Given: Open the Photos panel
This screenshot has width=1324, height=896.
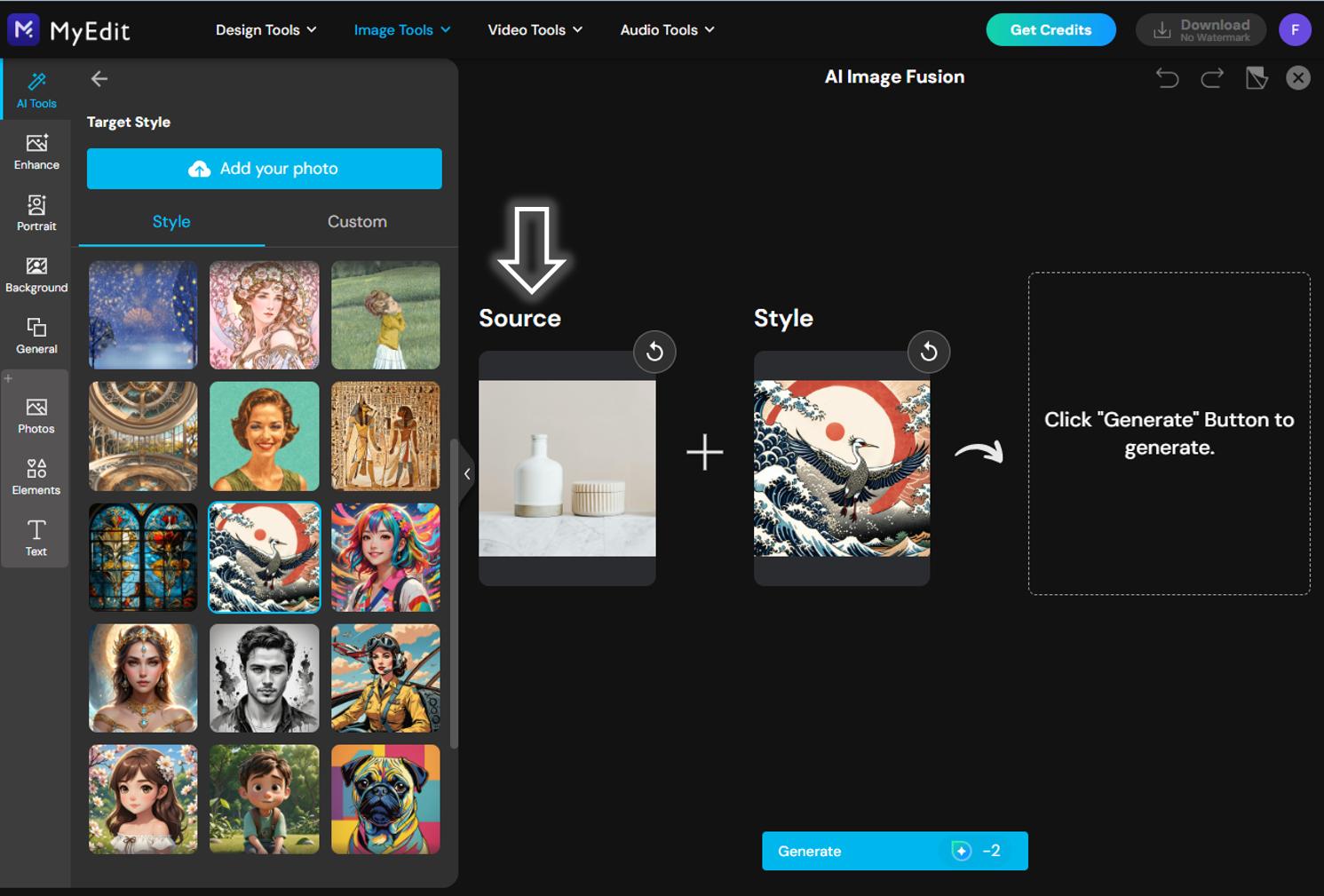Looking at the screenshot, I should pyautogui.click(x=36, y=415).
